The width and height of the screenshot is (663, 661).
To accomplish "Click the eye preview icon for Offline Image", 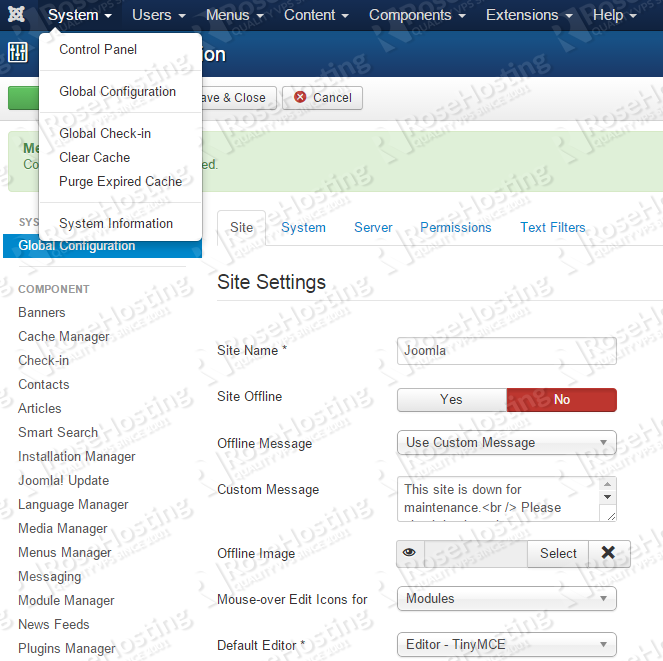I will pyautogui.click(x=409, y=553).
